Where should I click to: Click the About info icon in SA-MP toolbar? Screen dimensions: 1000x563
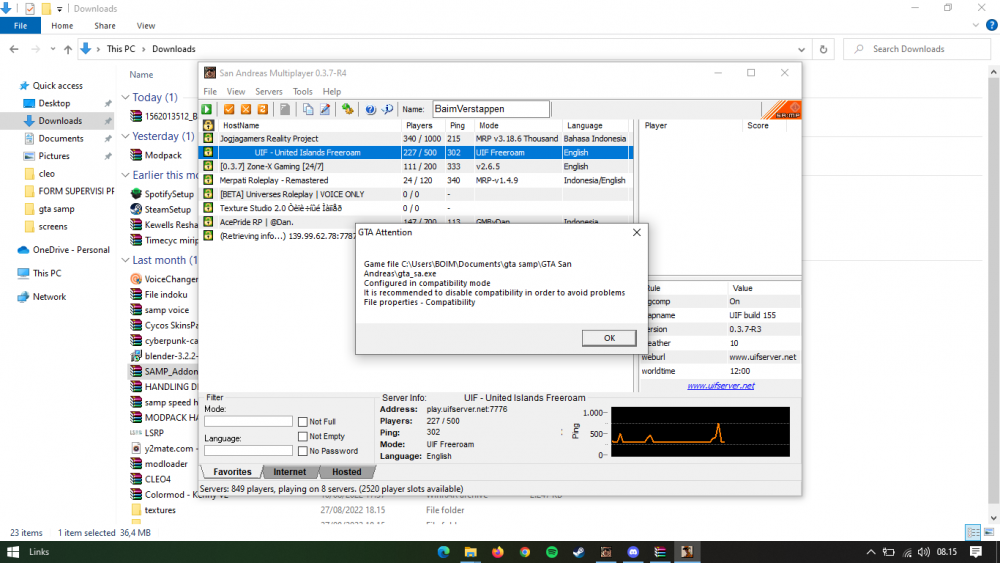[x=387, y=109]
